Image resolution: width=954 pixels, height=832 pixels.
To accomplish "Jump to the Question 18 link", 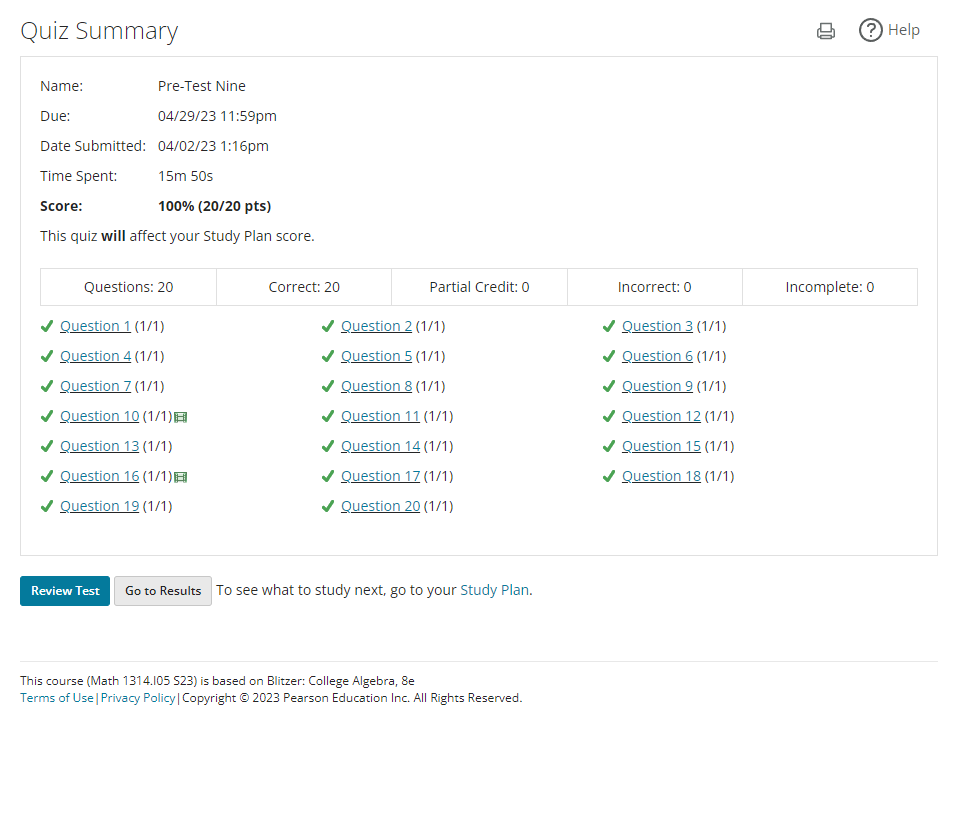I will coord(661,476).
